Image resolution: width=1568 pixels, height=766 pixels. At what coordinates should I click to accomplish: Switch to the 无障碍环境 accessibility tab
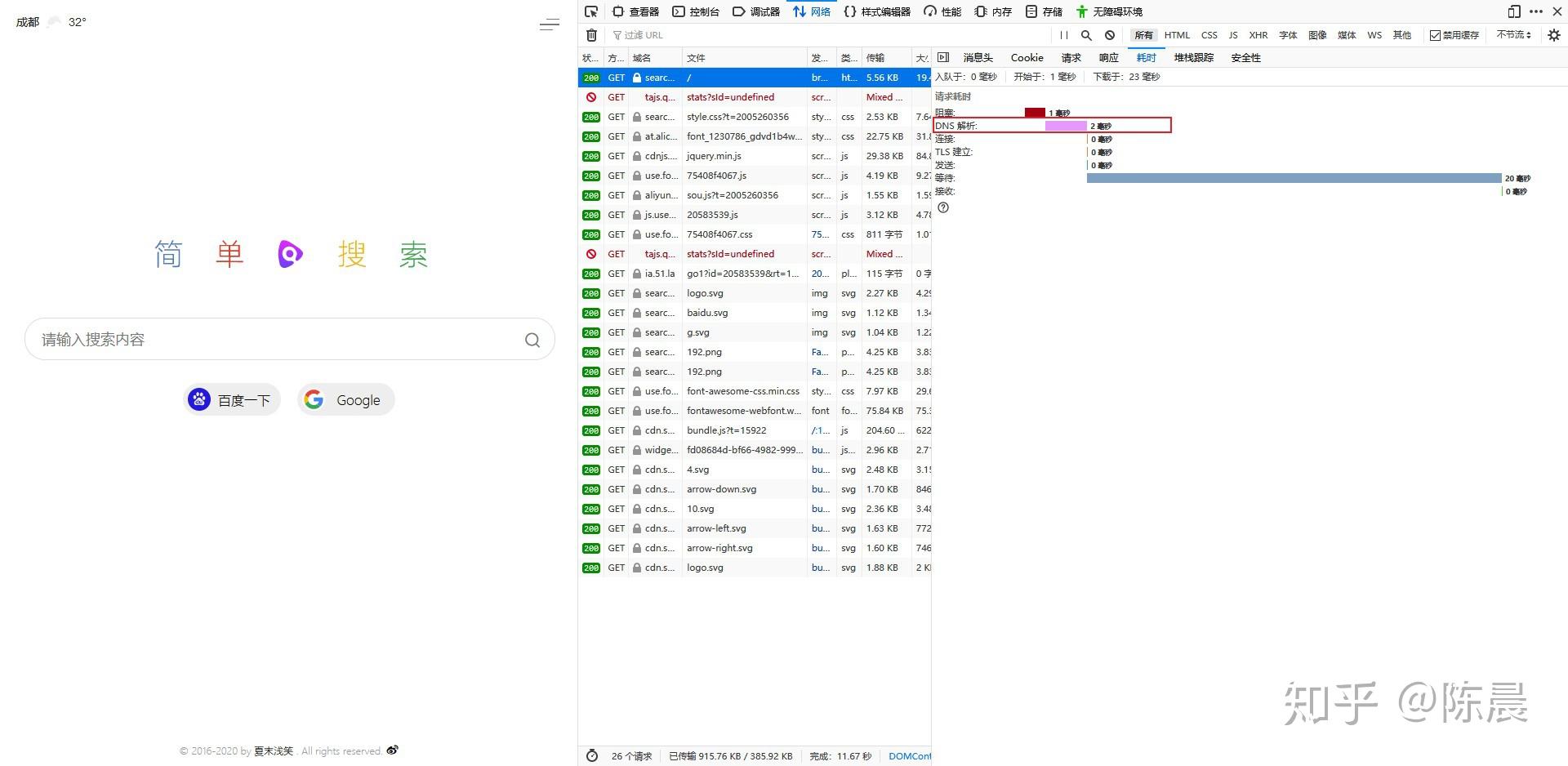click(x=1109, y=11)
